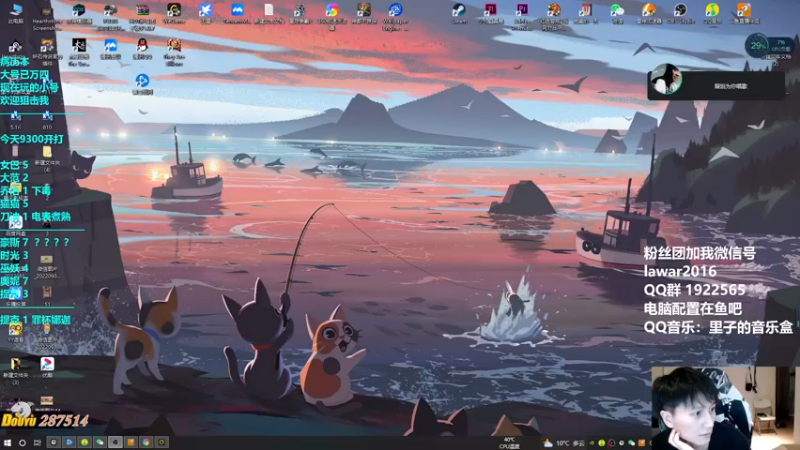The width and height of the screenshot is (800, 450).
Task: Open the Windows Start menu
Action: click(7, 442)
